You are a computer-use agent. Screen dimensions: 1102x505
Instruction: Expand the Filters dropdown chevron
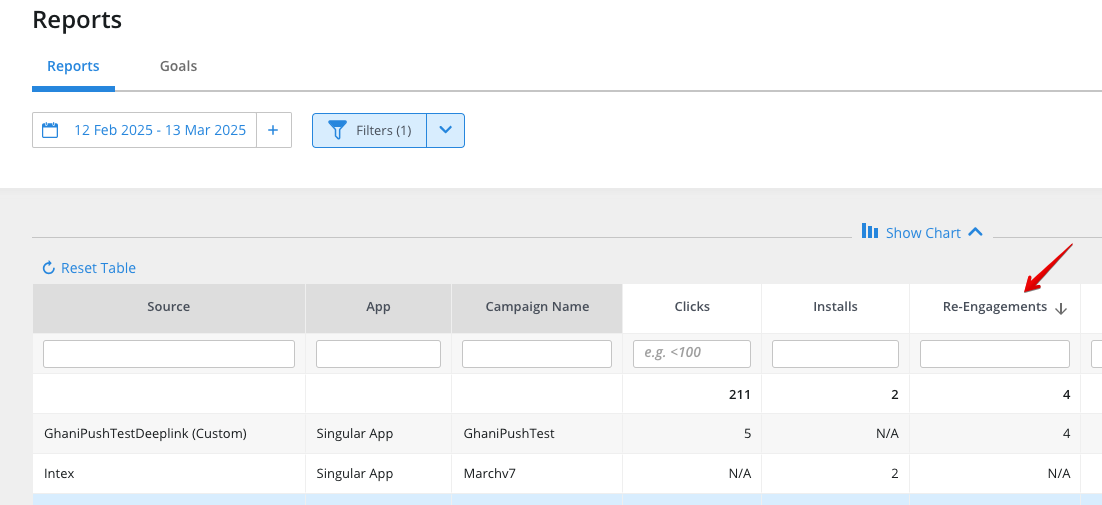[x=446, y=130]
